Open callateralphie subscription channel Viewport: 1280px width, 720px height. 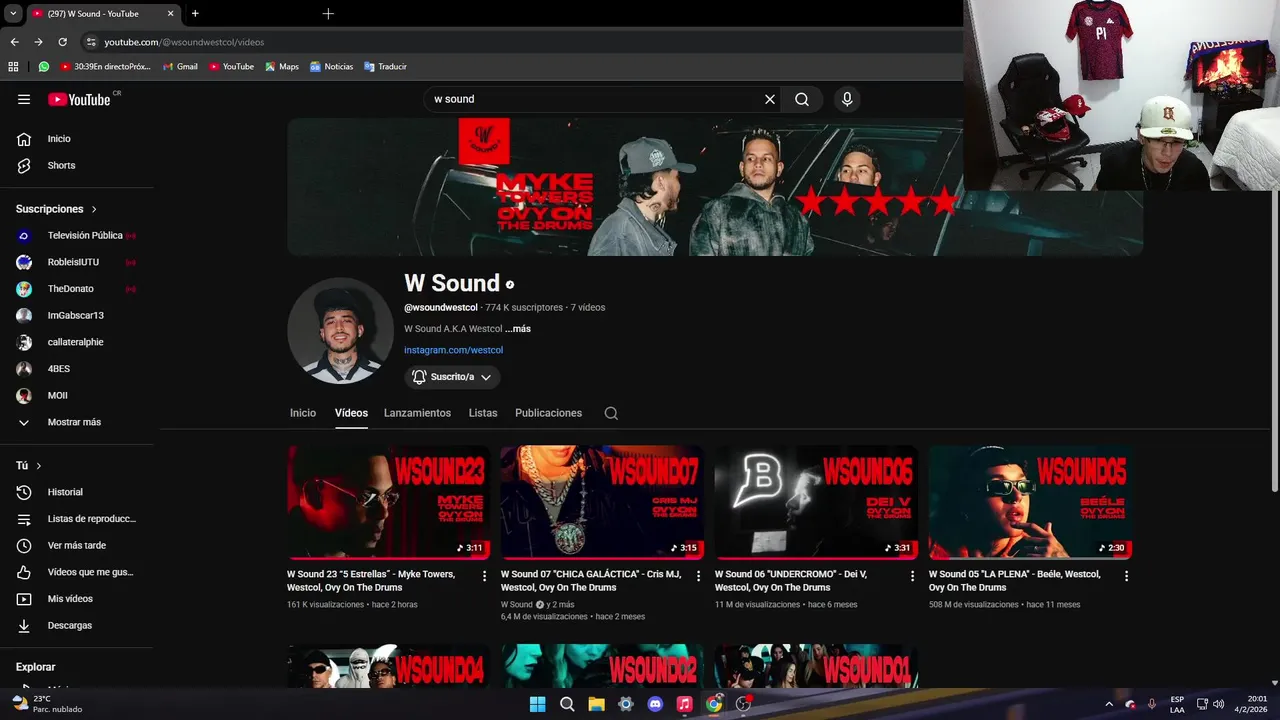tap(78, 342)
